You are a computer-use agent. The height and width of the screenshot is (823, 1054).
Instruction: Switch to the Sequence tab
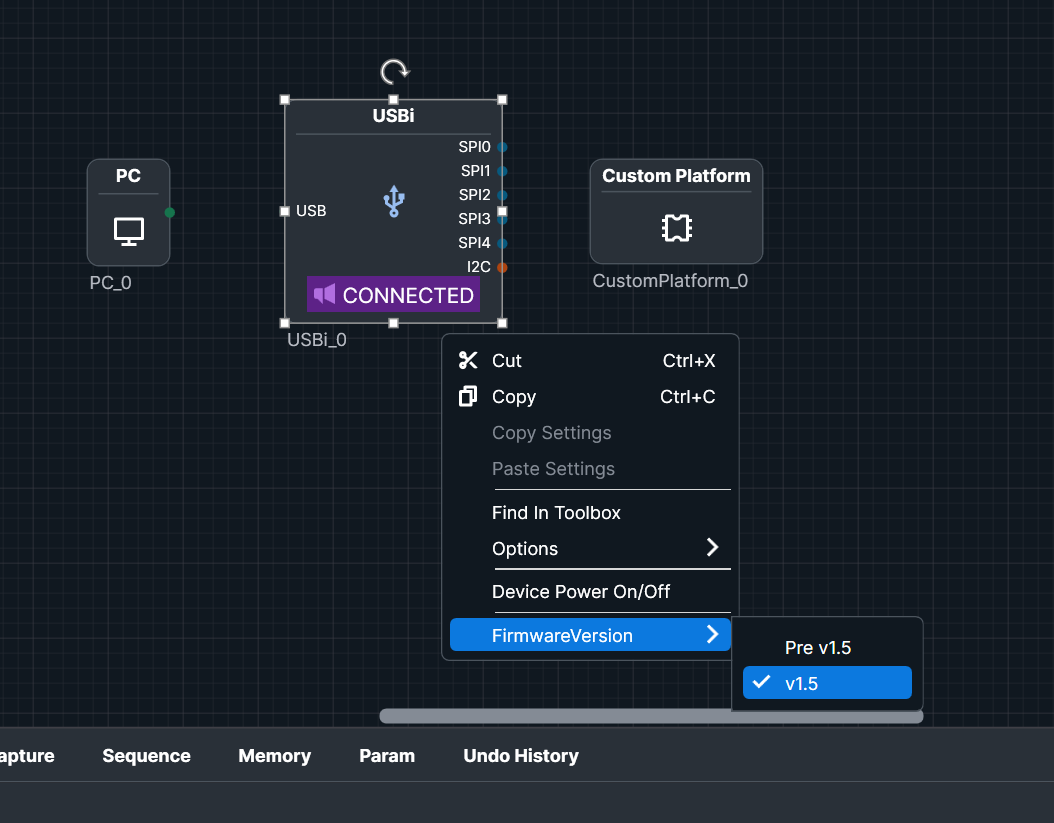tap(147, 756)
